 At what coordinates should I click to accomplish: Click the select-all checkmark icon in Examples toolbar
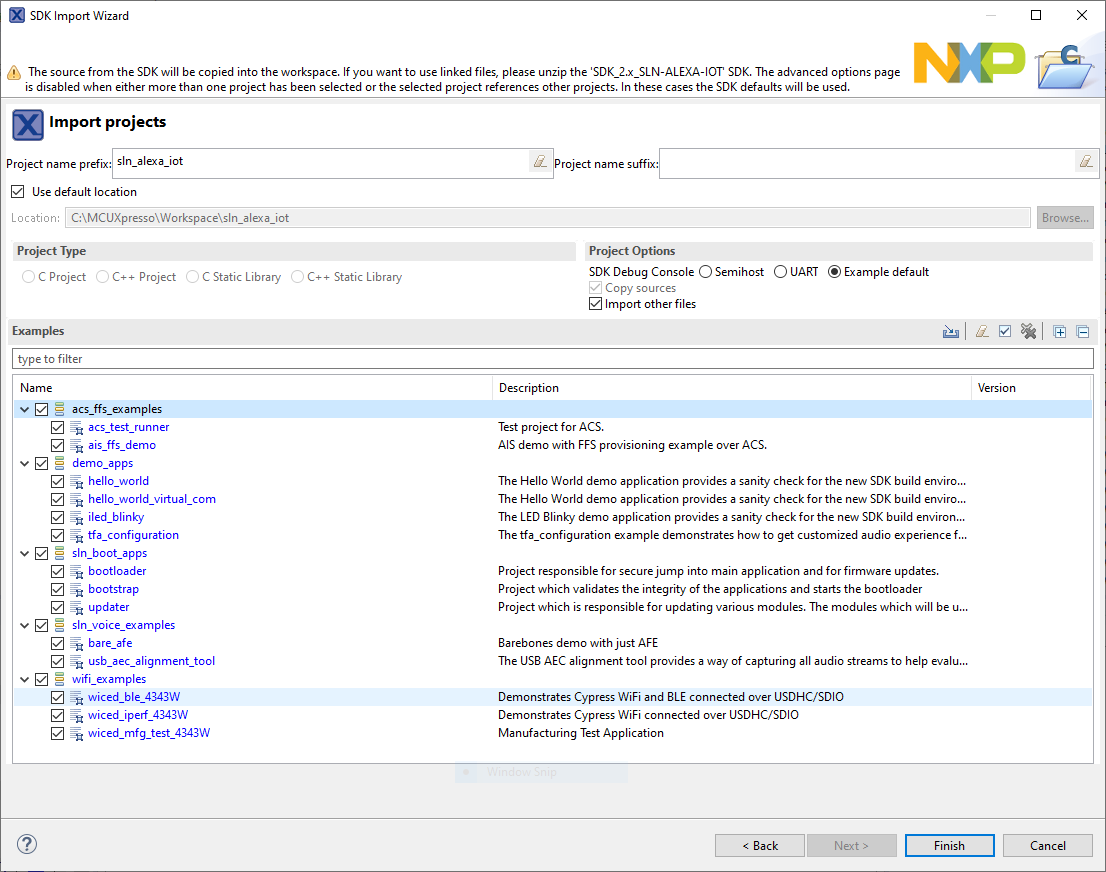[1005, 332]
